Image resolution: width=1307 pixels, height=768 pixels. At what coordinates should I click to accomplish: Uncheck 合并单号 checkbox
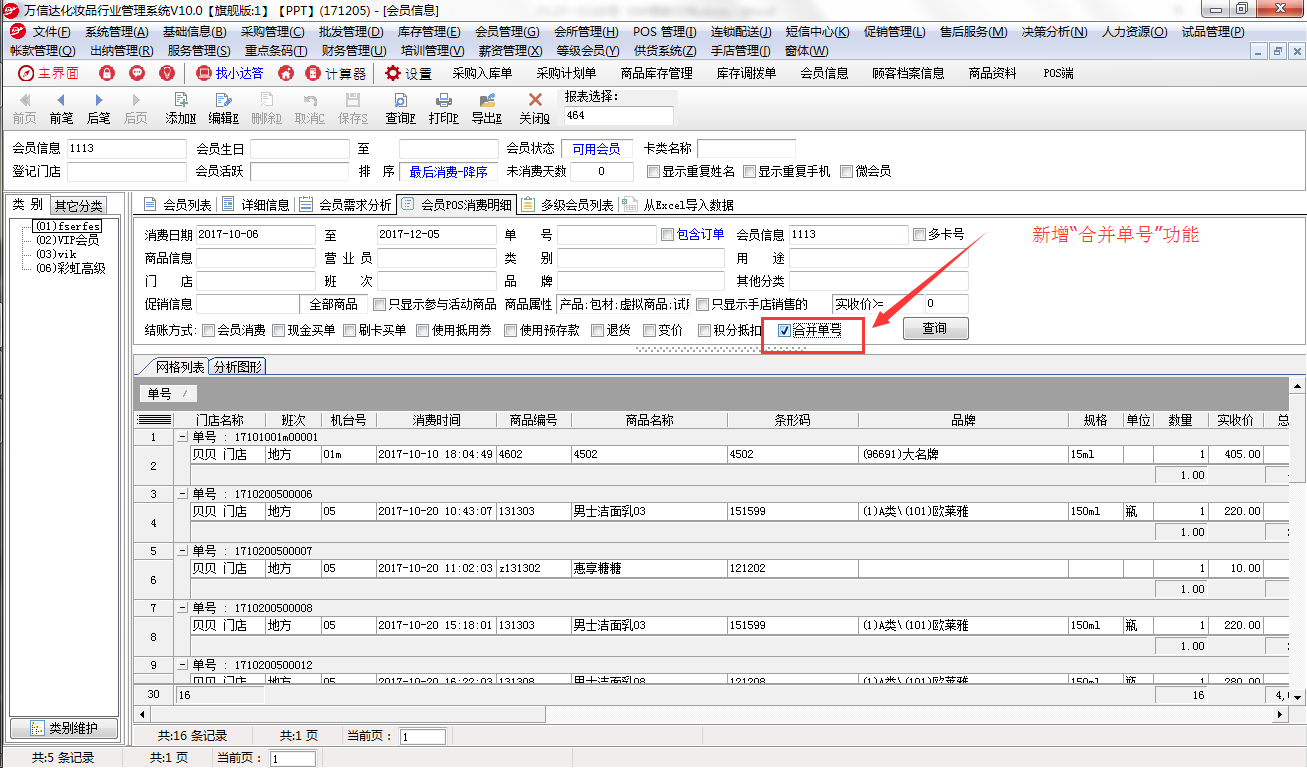785,330
